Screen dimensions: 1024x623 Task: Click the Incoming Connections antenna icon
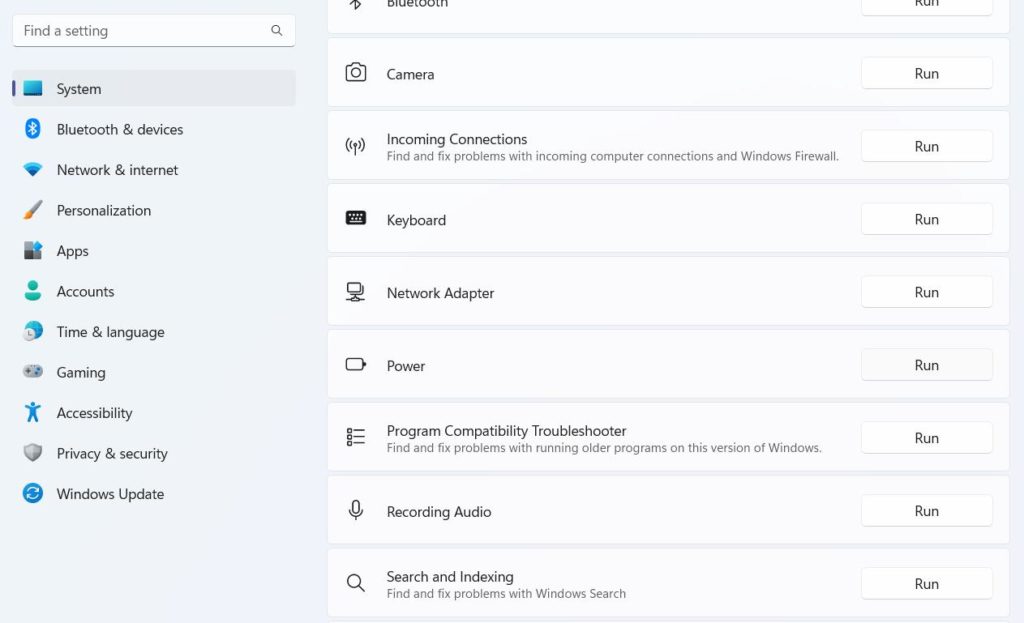pyautogui.click(x=355, y=146)
